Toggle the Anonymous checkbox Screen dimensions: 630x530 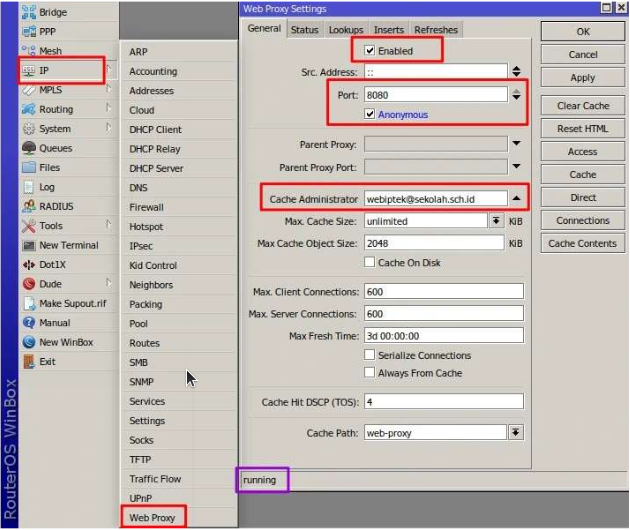click(371, 114)
